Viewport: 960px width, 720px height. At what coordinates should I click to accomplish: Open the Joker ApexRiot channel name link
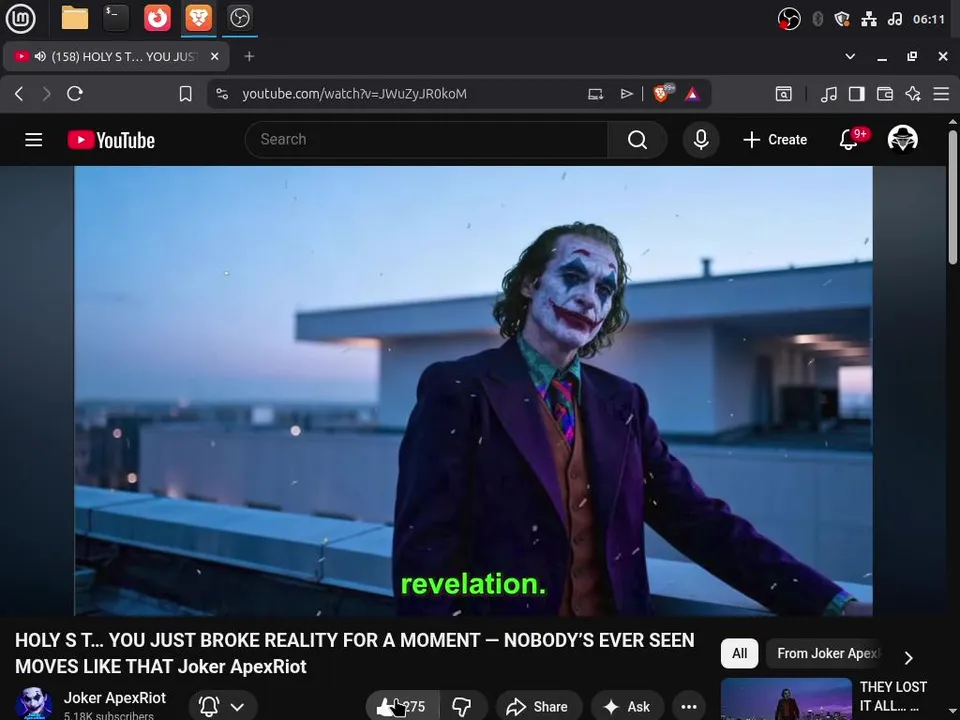pos(114,697)
